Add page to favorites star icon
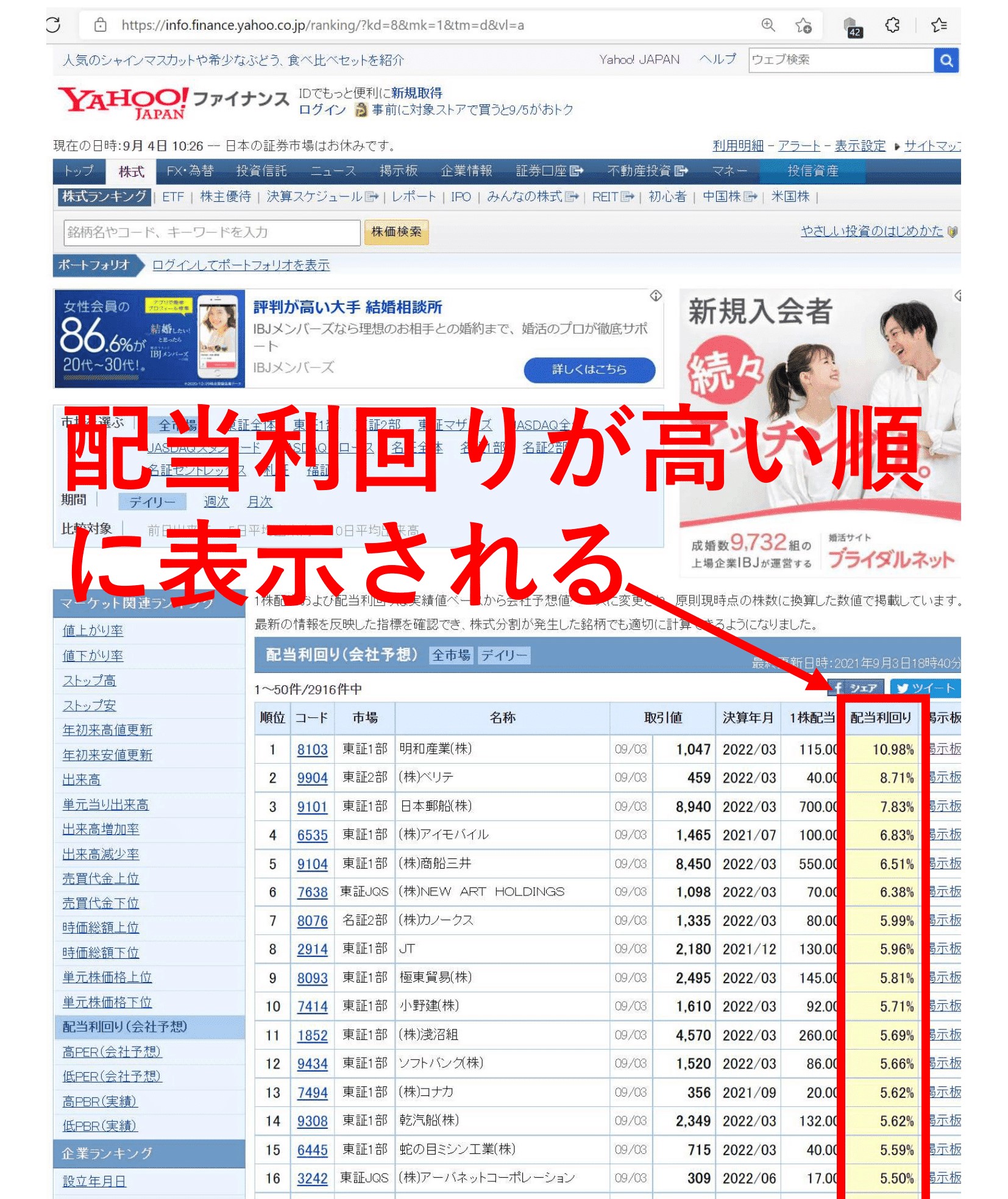Screen dimensions: 1008x1199 [803, 25]
